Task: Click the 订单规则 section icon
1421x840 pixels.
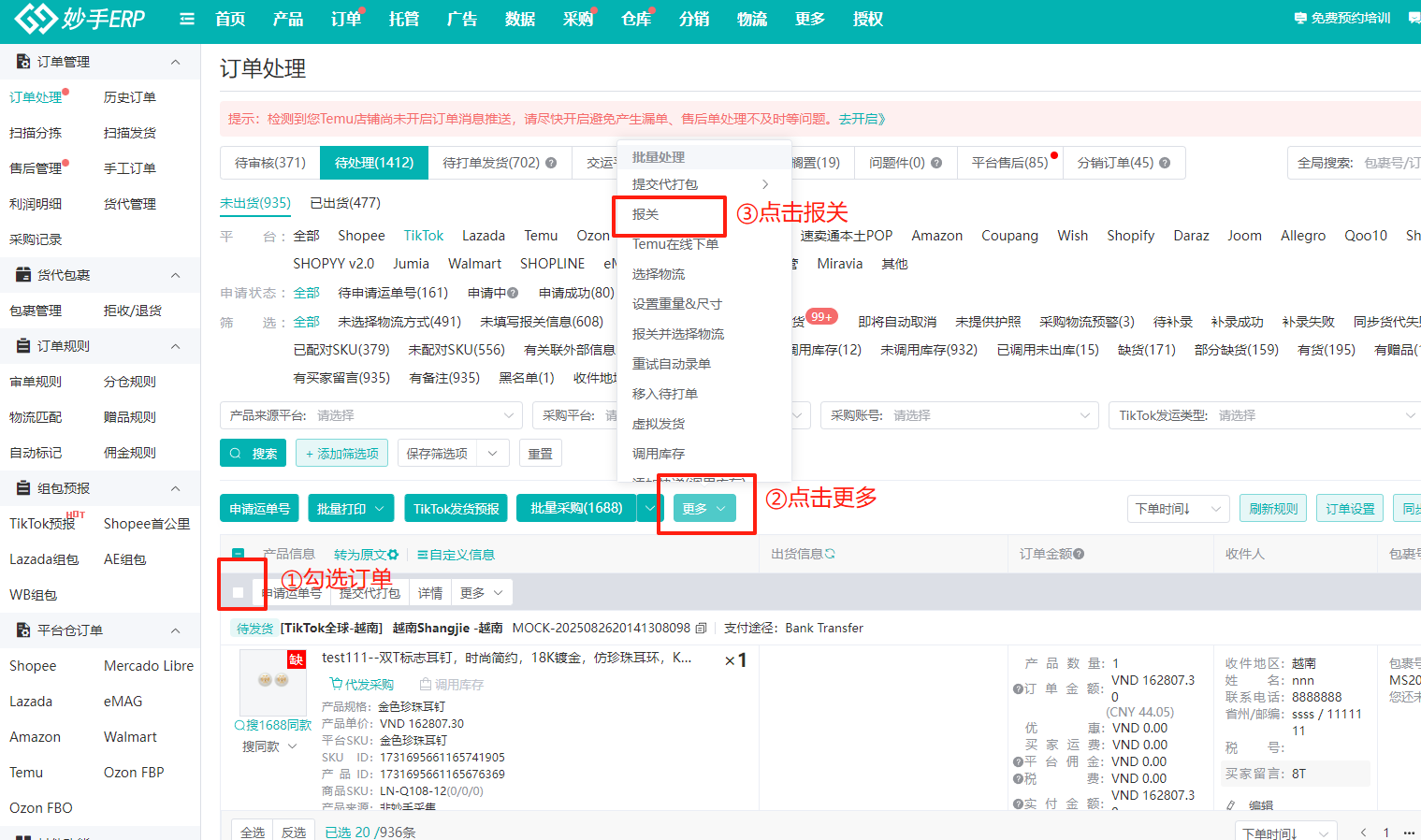Action: (23, 346)
